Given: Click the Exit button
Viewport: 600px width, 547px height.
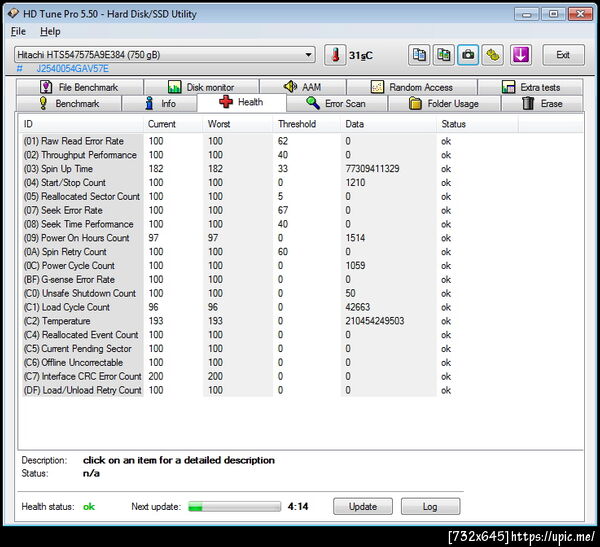Looking at the screenshot, I should point(563,55).
